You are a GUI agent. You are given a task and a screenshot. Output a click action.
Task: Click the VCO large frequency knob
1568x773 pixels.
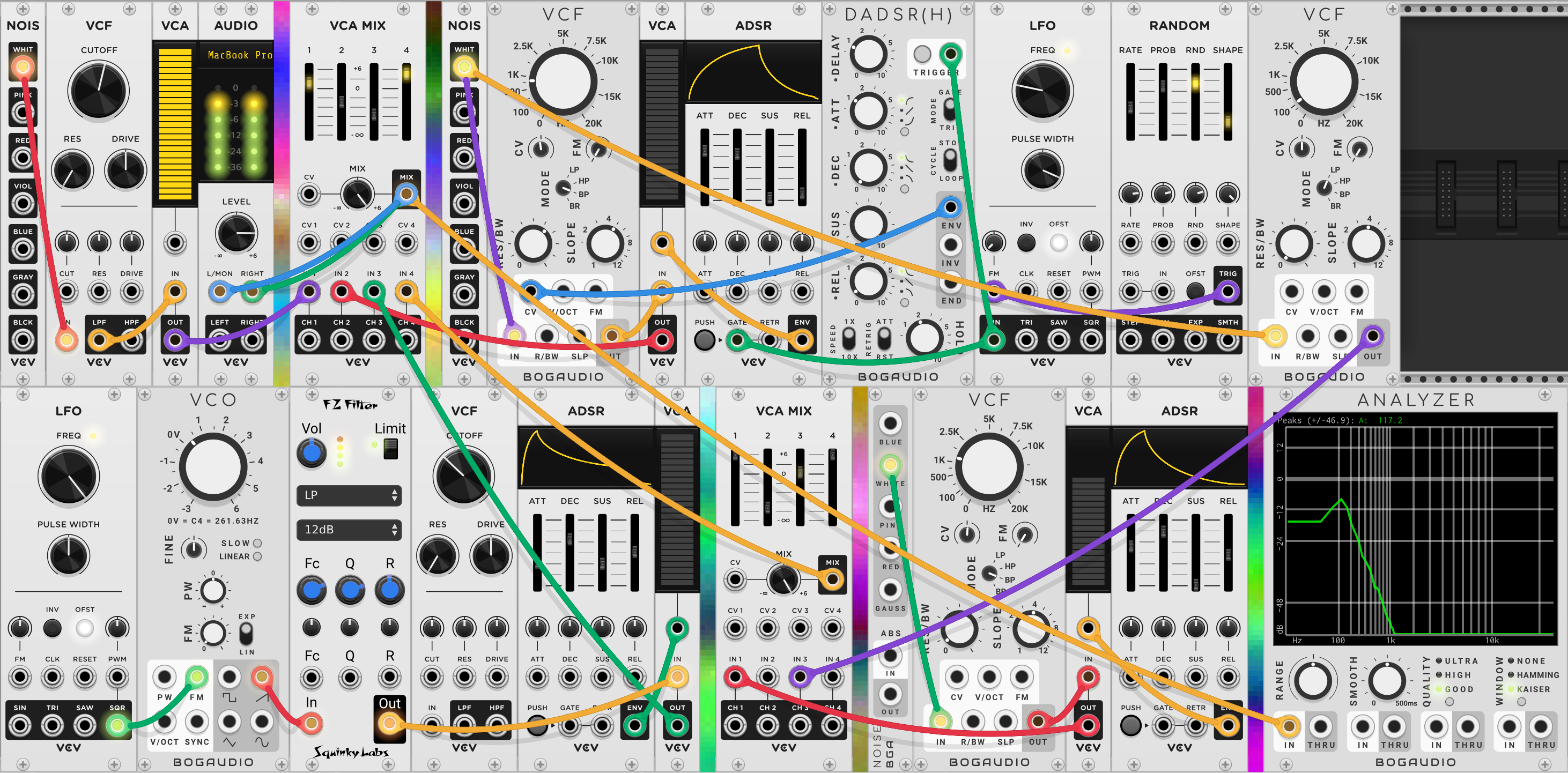pyautogui.click(x=212, y=466)
